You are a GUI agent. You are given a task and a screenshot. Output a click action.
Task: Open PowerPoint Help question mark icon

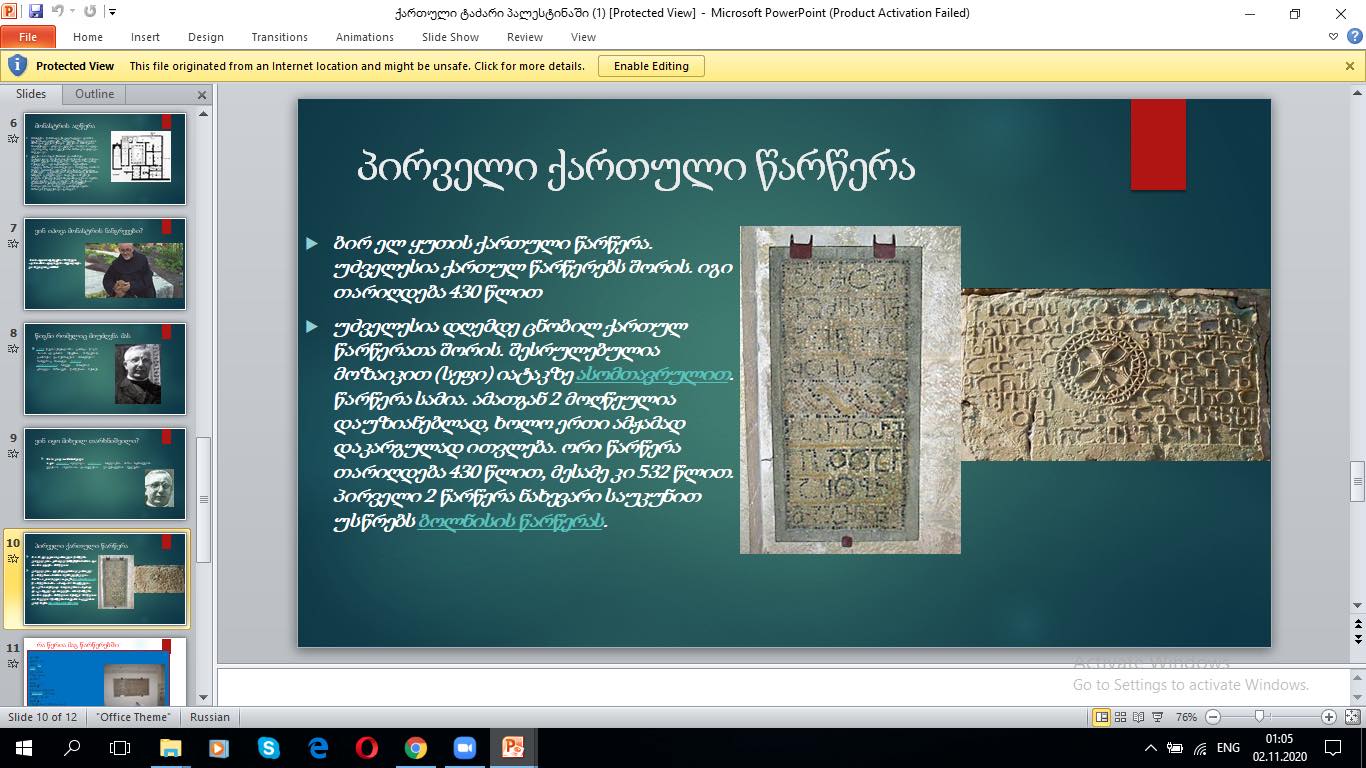coord(1354,36)
